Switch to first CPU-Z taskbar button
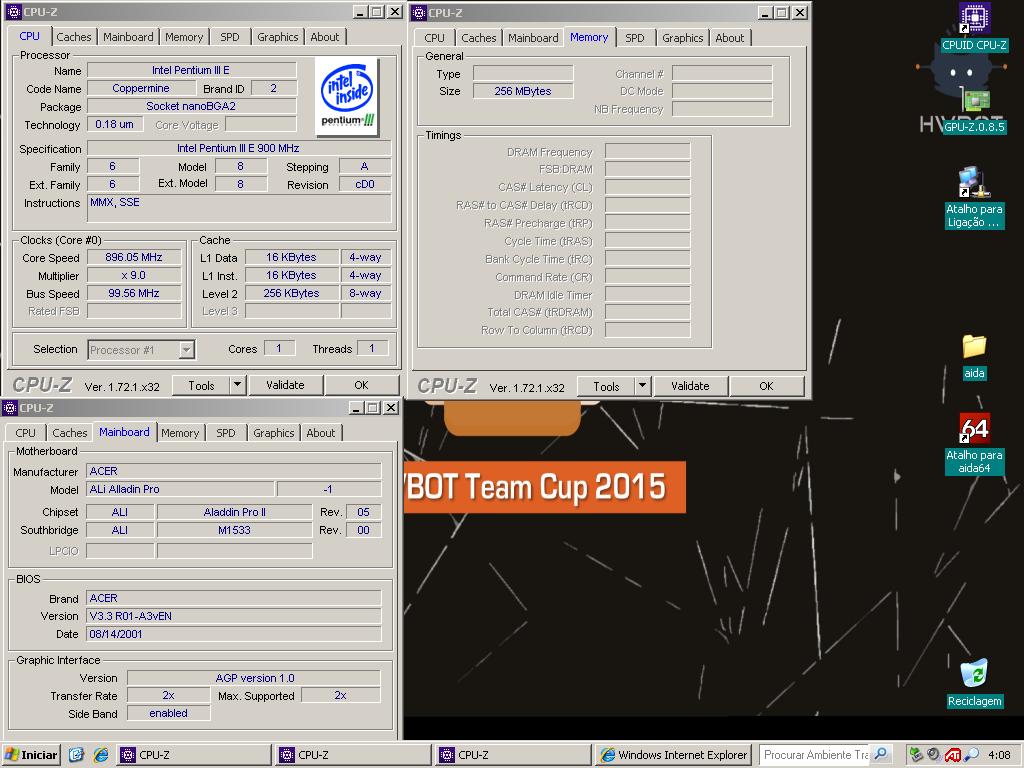This screenshot has height=768, width=1024. click(194, 755)
